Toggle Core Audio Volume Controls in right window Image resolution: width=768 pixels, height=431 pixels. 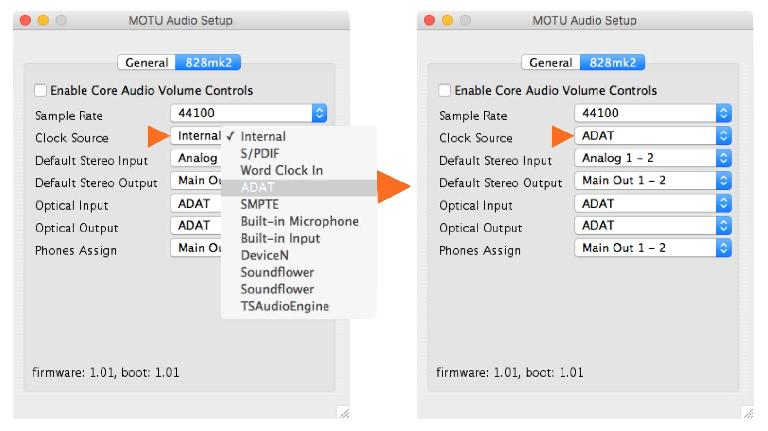tap(444, 91)
